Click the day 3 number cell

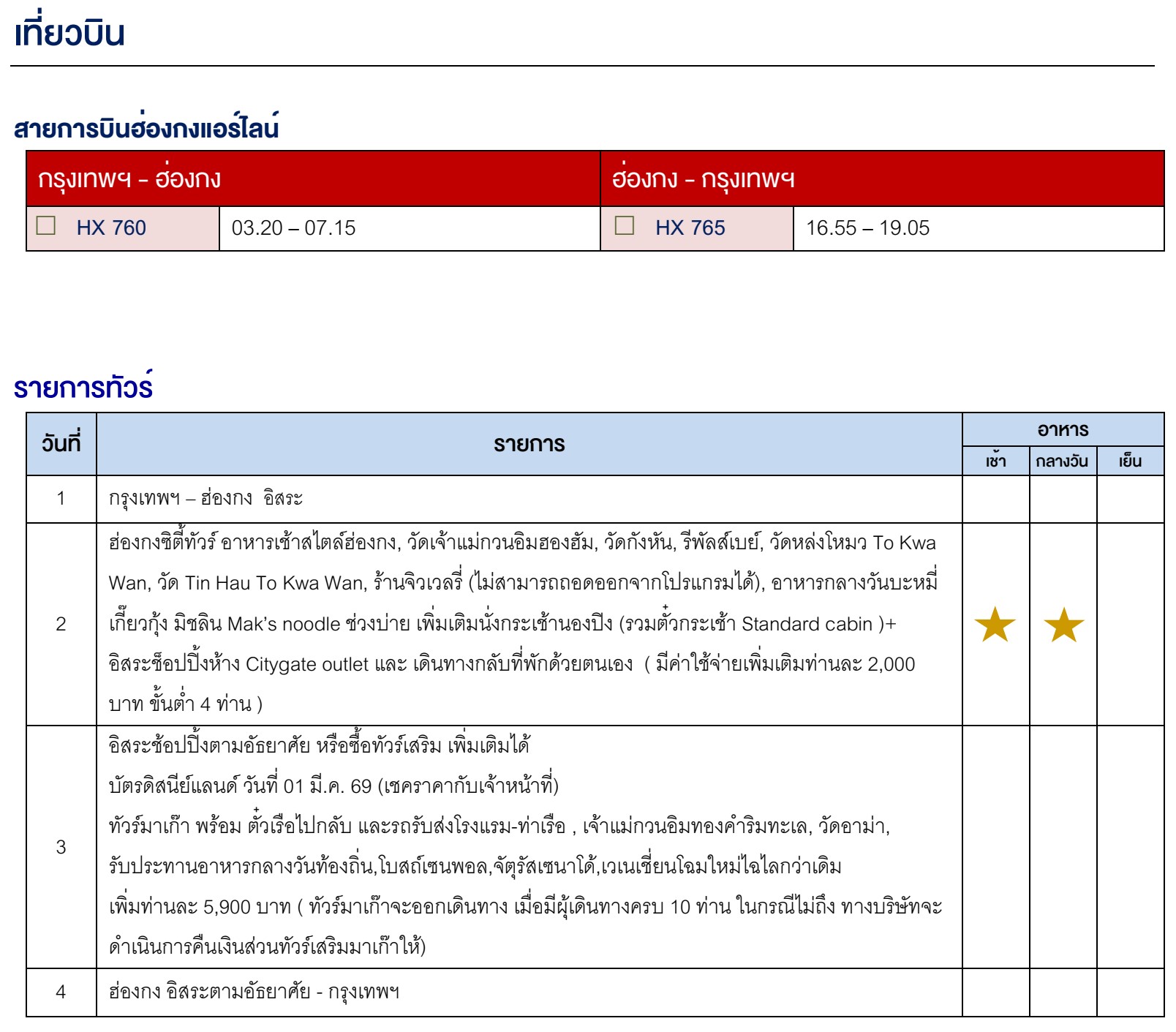[x=61, y=847]
